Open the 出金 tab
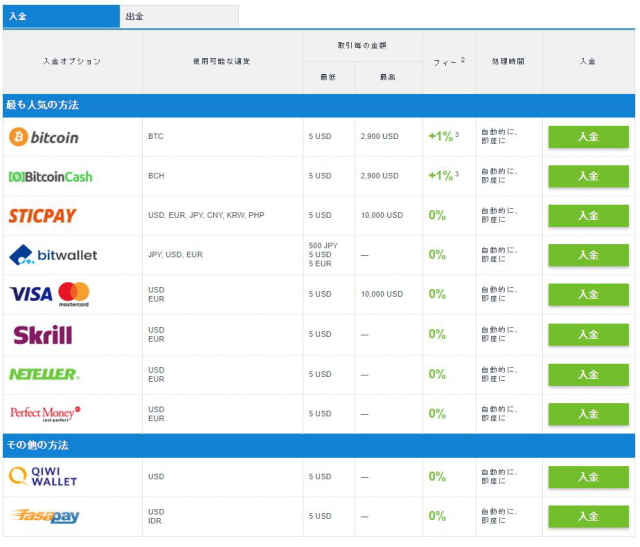 [x=179, y=16]
